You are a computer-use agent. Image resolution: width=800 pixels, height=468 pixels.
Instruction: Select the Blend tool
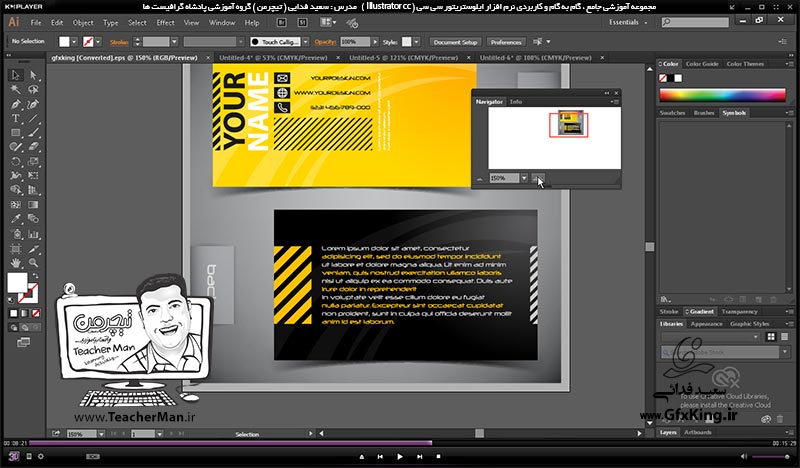tap(33, 219)
